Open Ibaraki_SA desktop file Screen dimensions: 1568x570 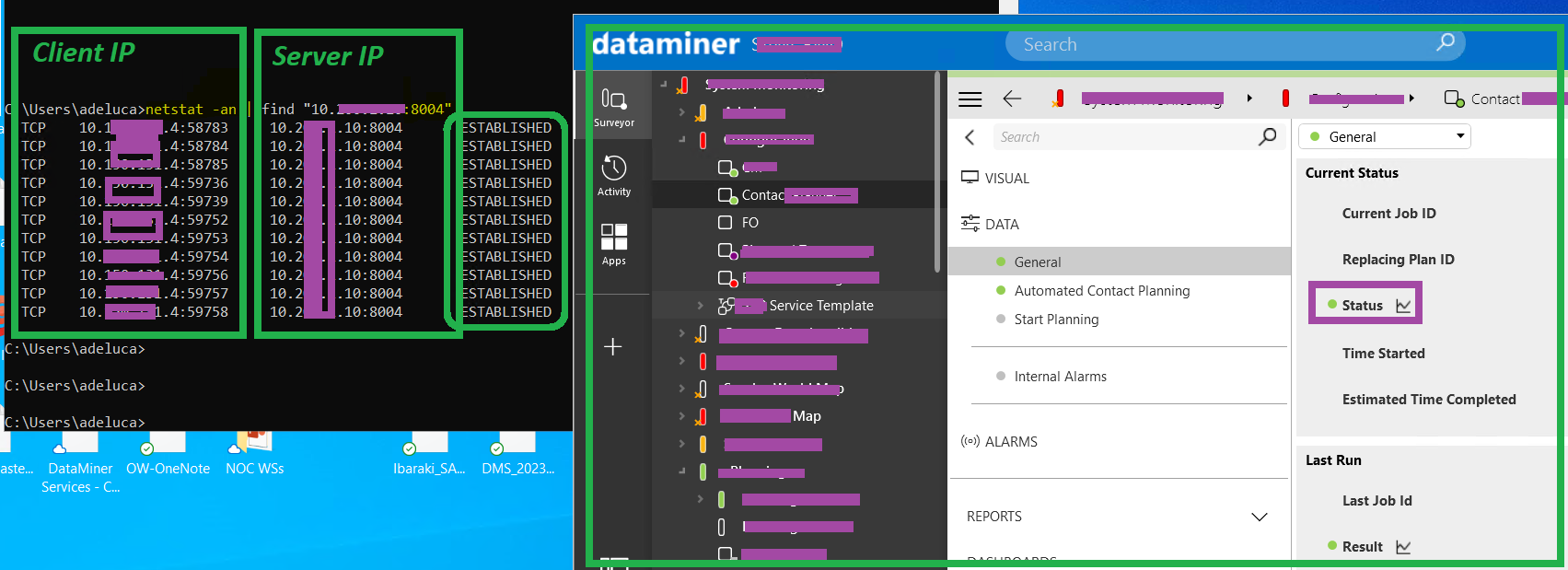click(429, 457)
